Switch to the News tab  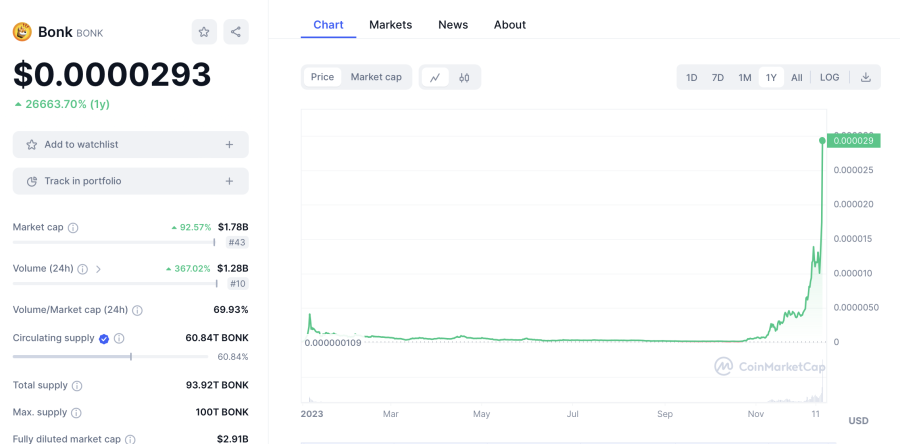coord(453,25)
